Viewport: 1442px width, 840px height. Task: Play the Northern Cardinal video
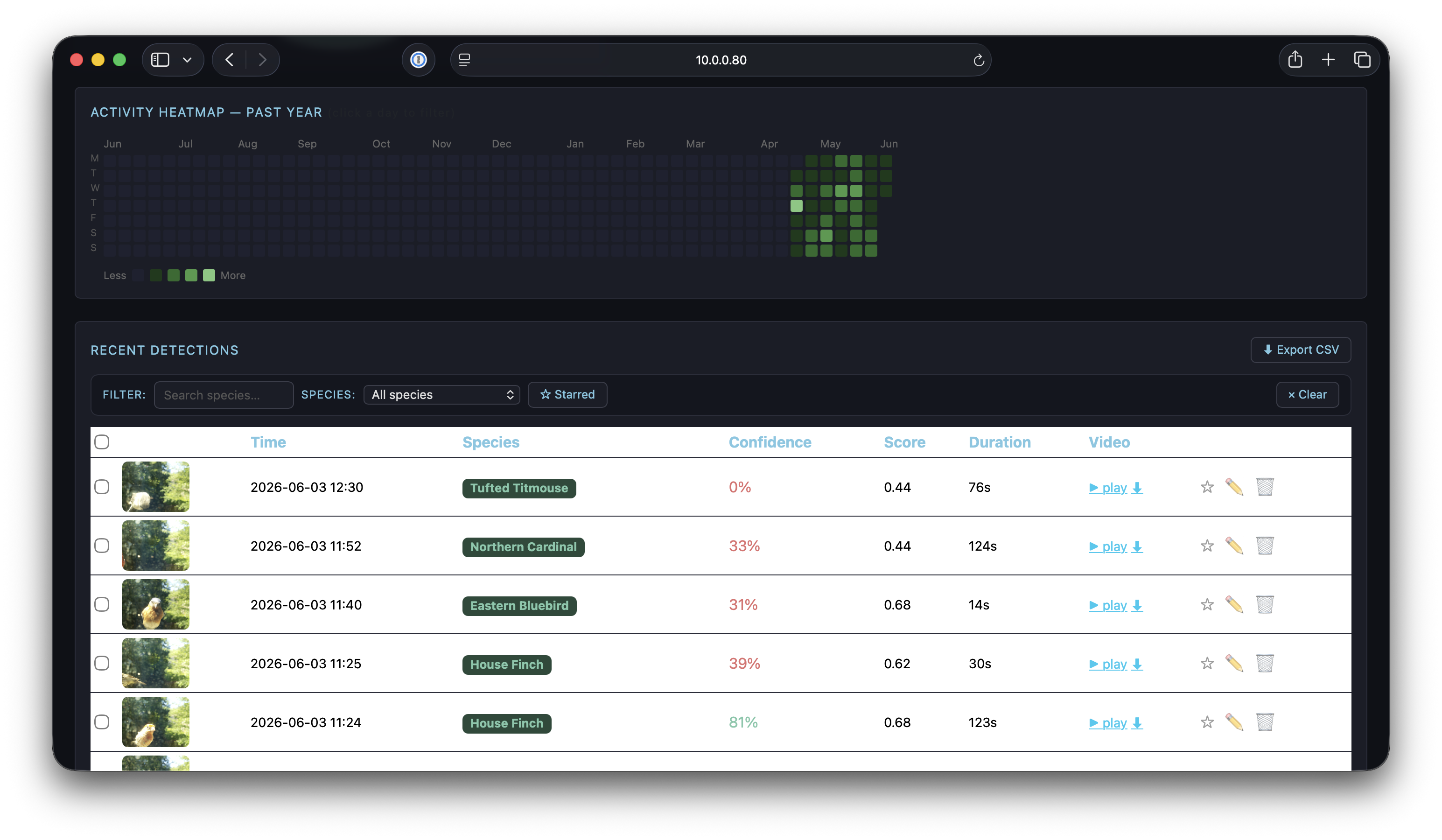(1108, 547)
